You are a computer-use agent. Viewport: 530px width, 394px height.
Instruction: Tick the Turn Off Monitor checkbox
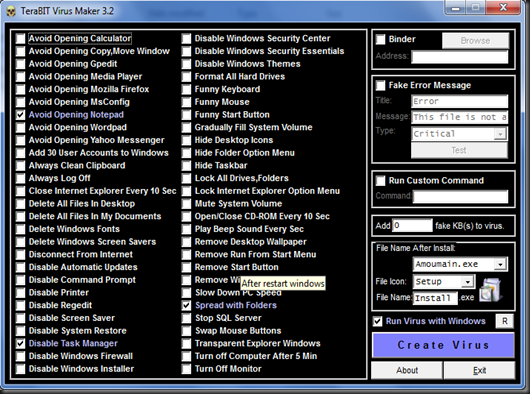pyautogui.click(x=187, y=369)
